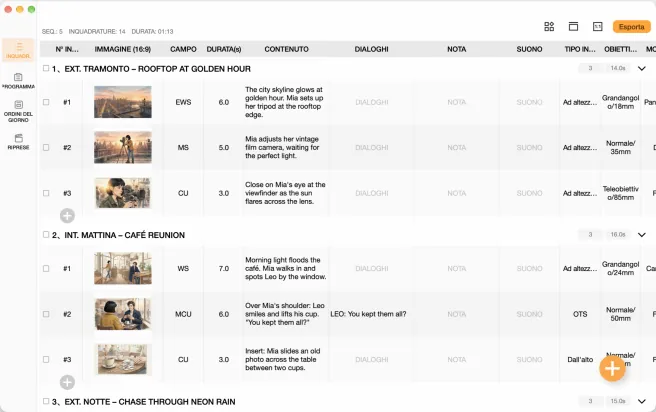The width and height of the screenshot is (656, 412).
Task: Click the dialogue 'LEO: You kept them all?'
Action: pyautogui.click(x=368, y=314)
